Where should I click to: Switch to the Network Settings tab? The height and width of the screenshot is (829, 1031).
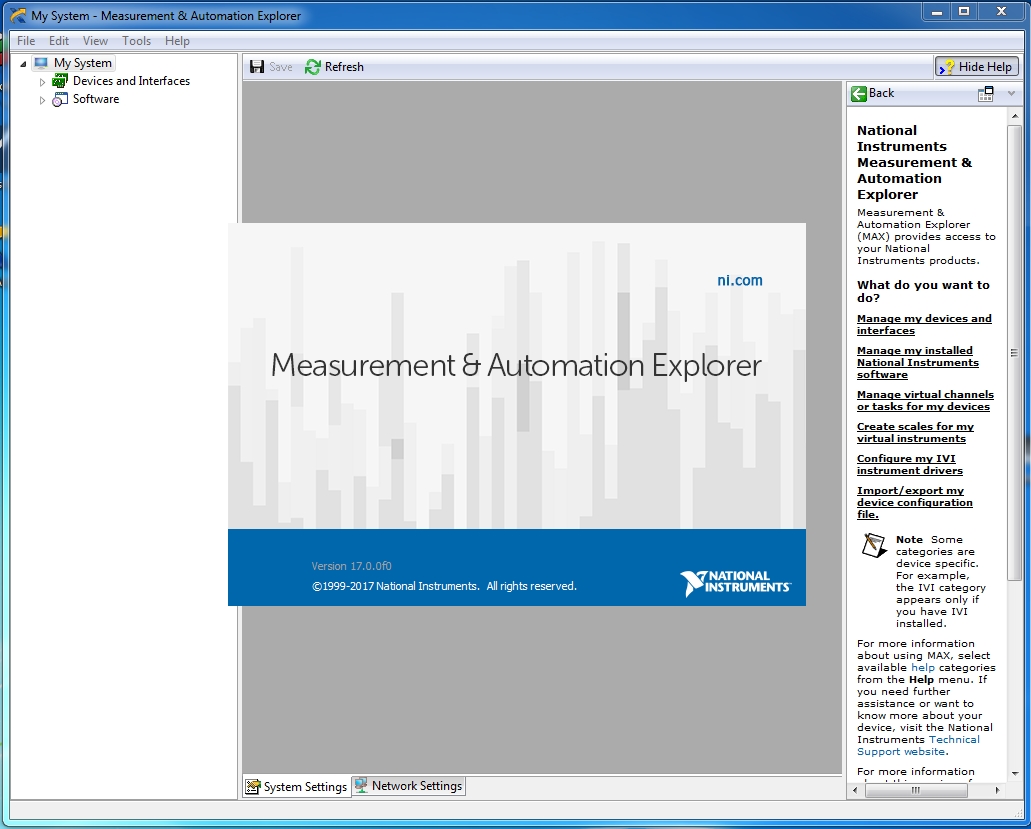pos(408,786)
